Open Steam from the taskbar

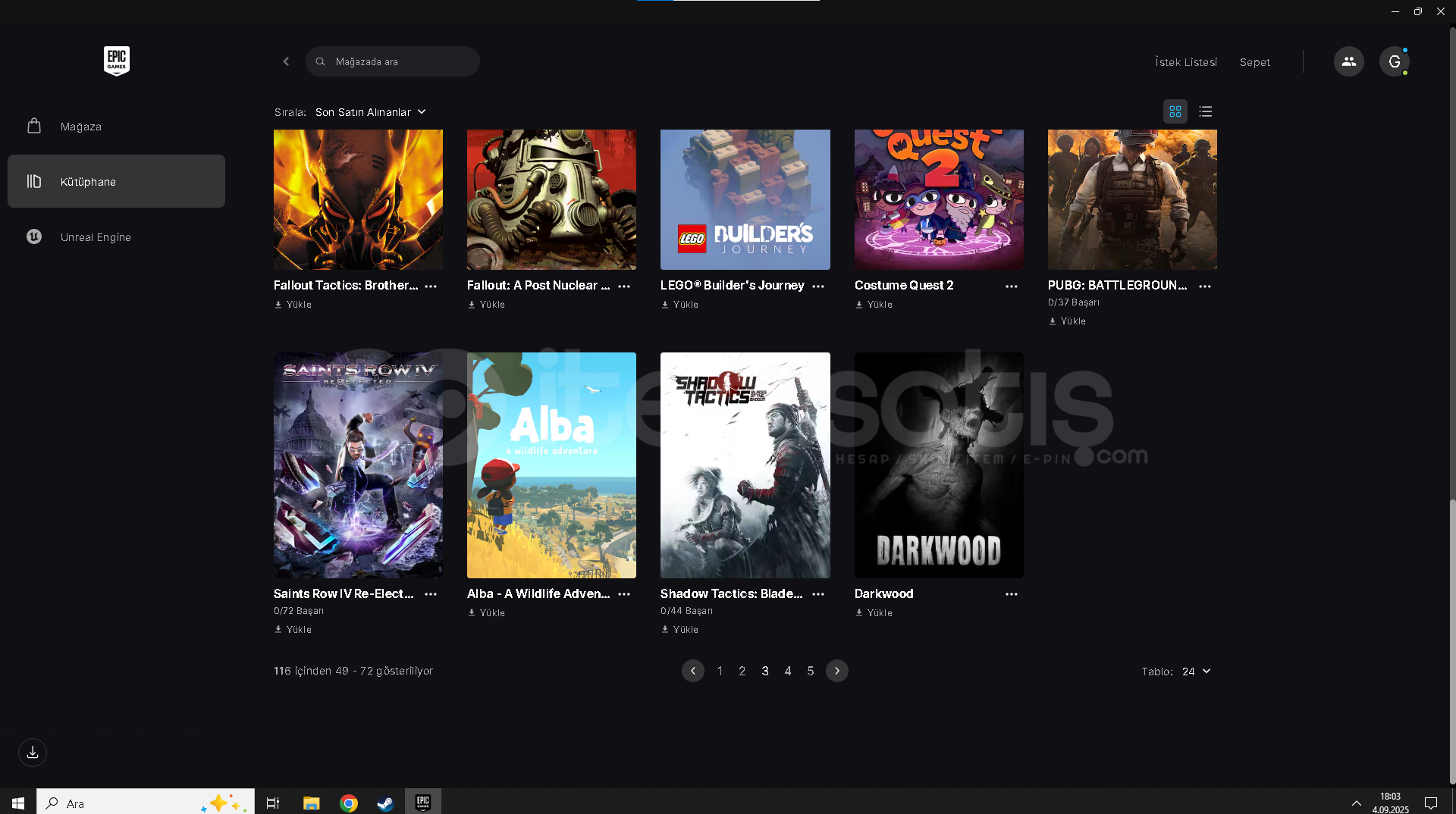(x=385, y=803)
